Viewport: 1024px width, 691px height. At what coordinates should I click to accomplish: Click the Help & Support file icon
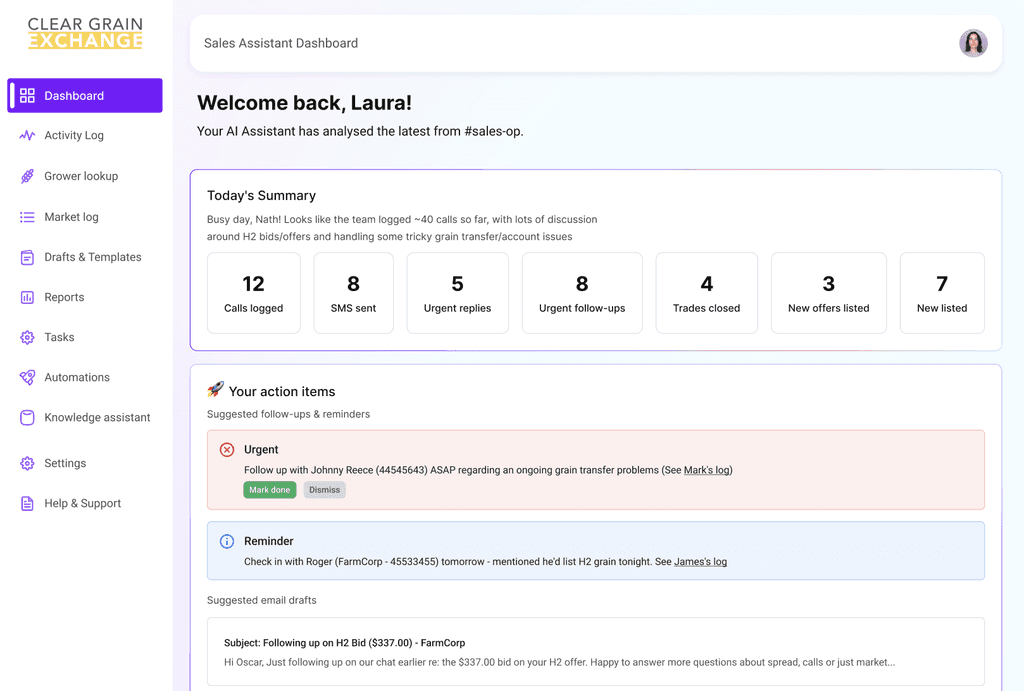click(x=27, y=504)
